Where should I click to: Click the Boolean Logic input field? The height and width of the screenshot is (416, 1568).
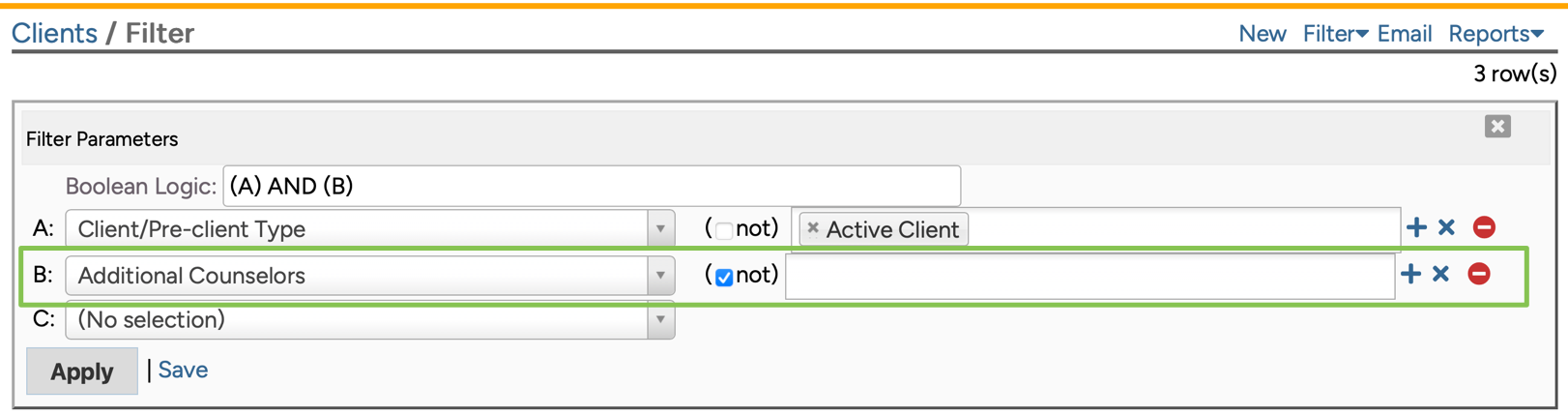click(591, 186)
